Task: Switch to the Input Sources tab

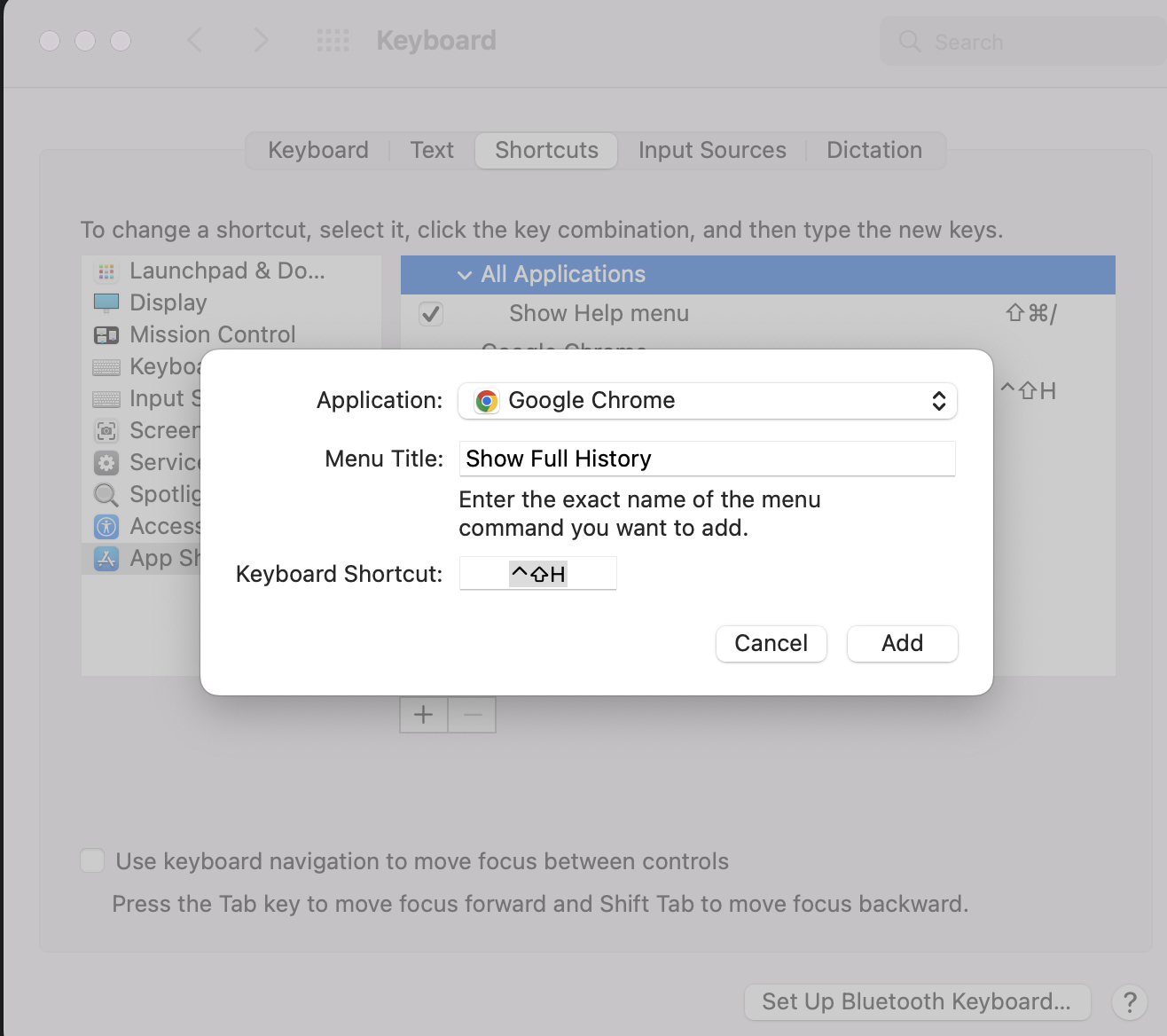Action: [x=712, y=150]
